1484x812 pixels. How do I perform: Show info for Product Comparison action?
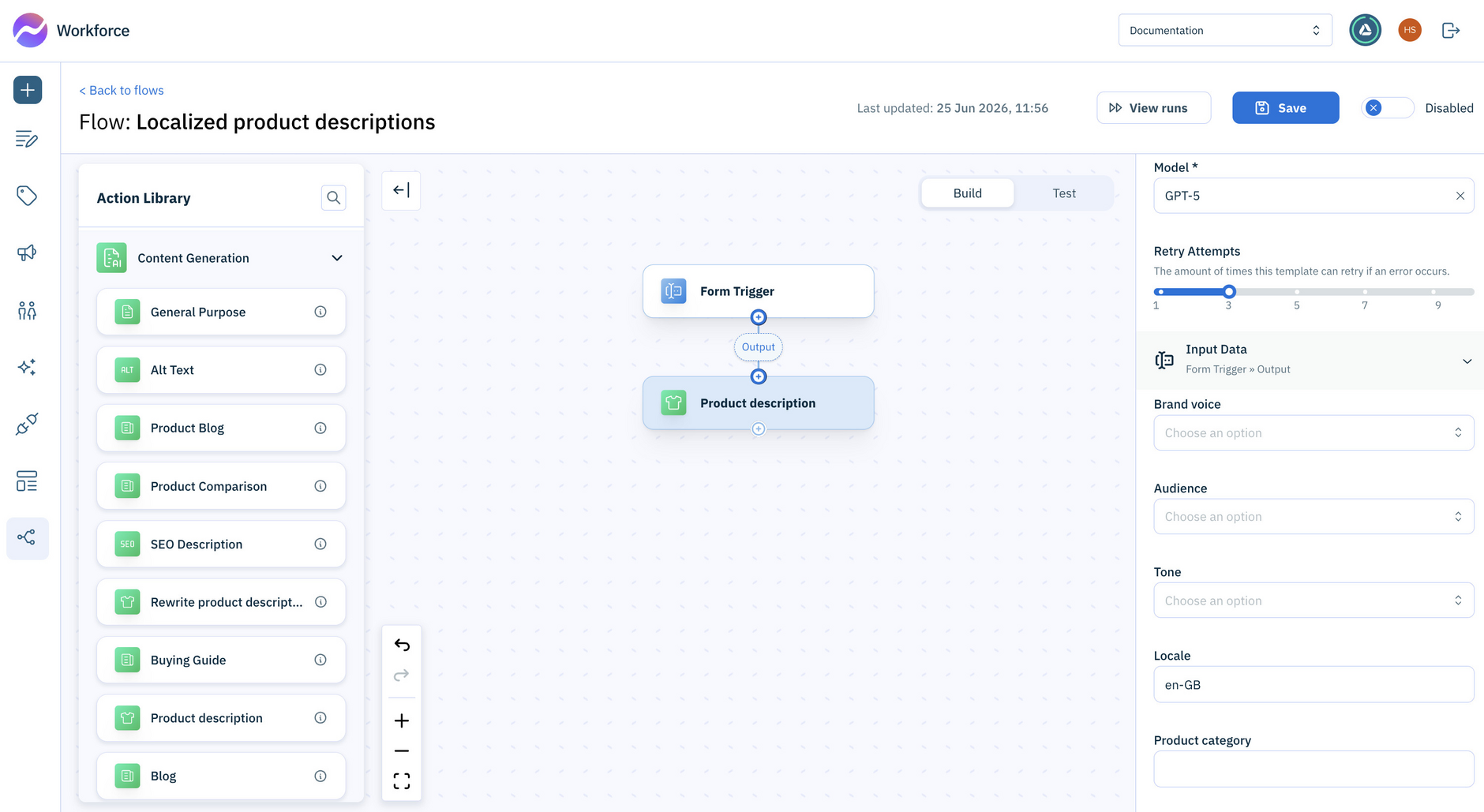(320, 486)
